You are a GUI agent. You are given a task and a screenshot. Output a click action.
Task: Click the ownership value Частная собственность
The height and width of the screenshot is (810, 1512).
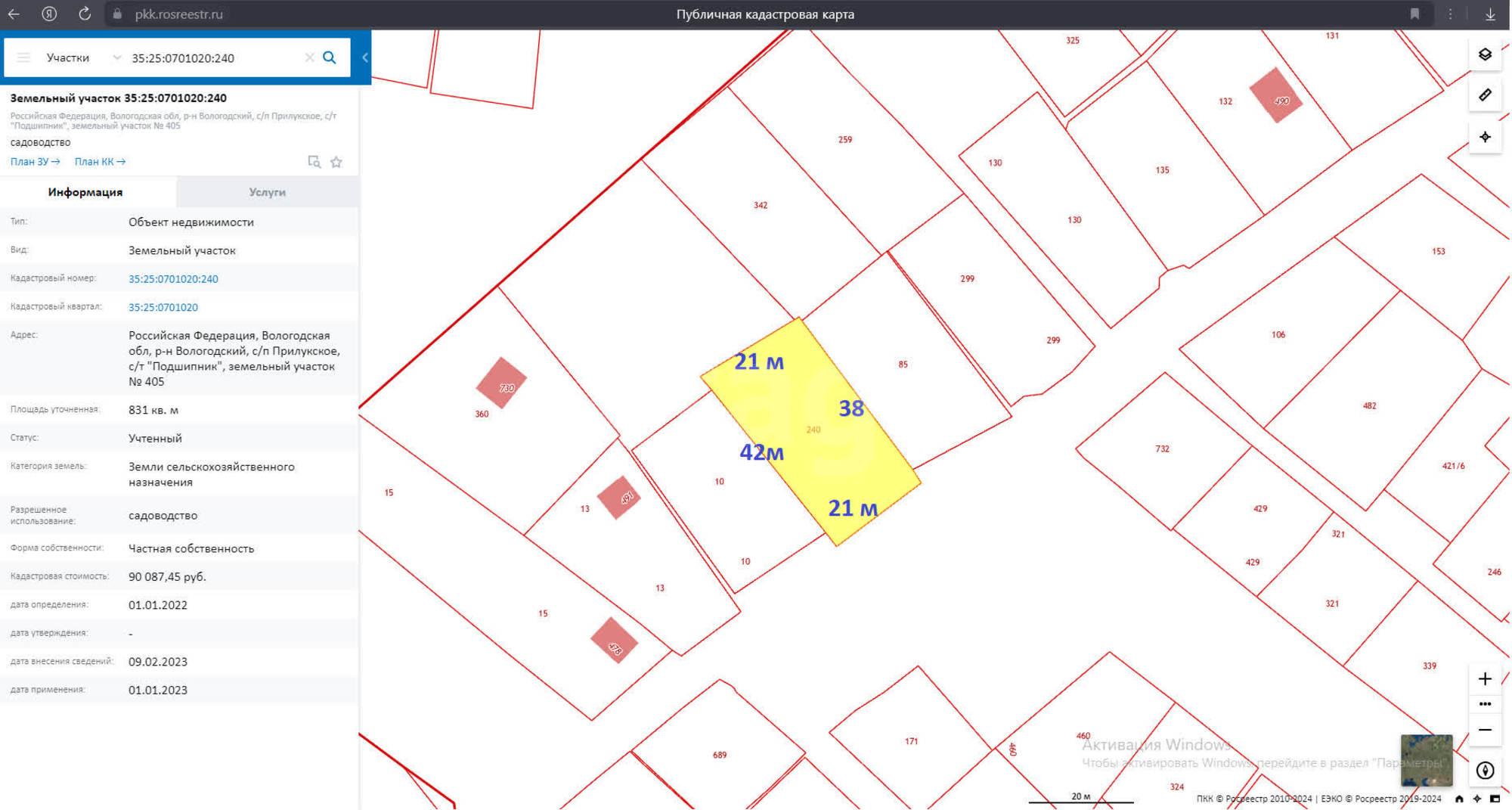pos(191,548)
